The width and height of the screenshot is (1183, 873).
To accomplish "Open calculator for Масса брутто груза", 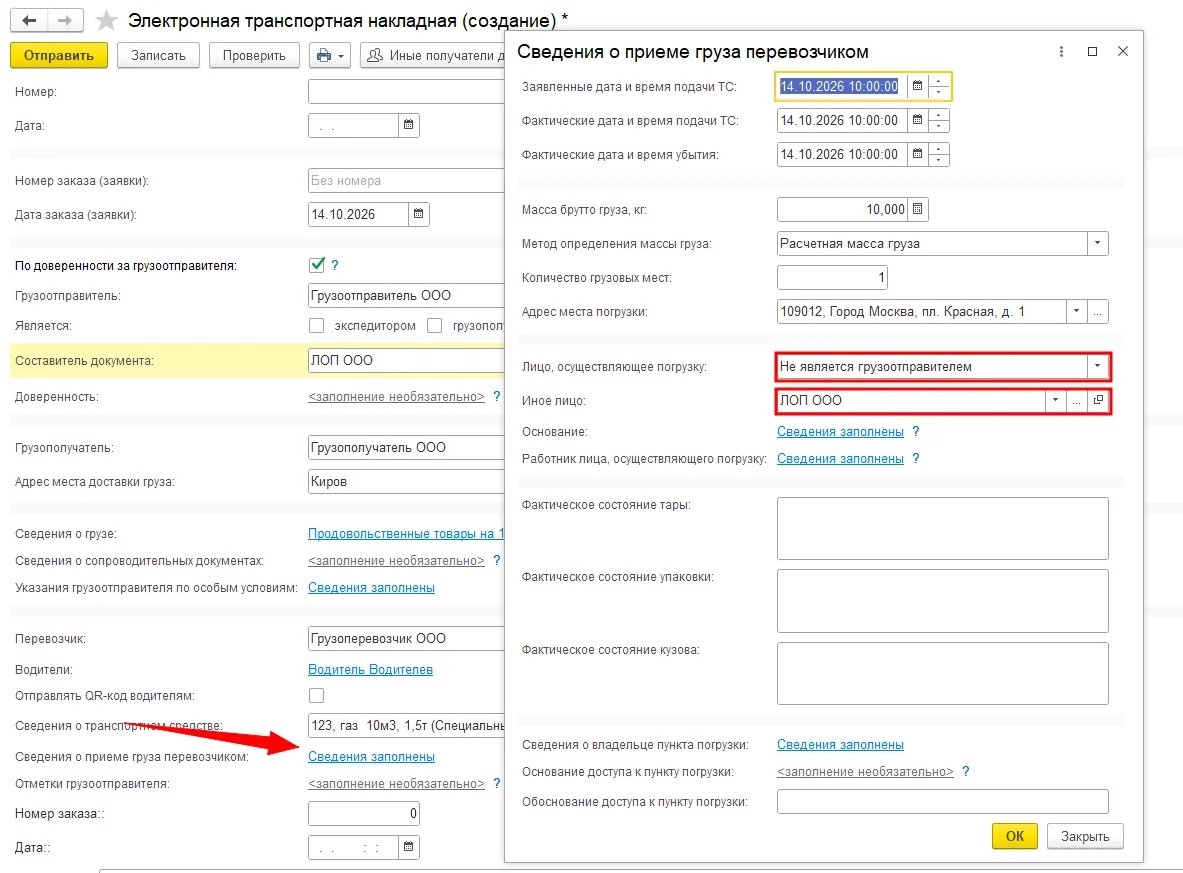I will [917, 209].
